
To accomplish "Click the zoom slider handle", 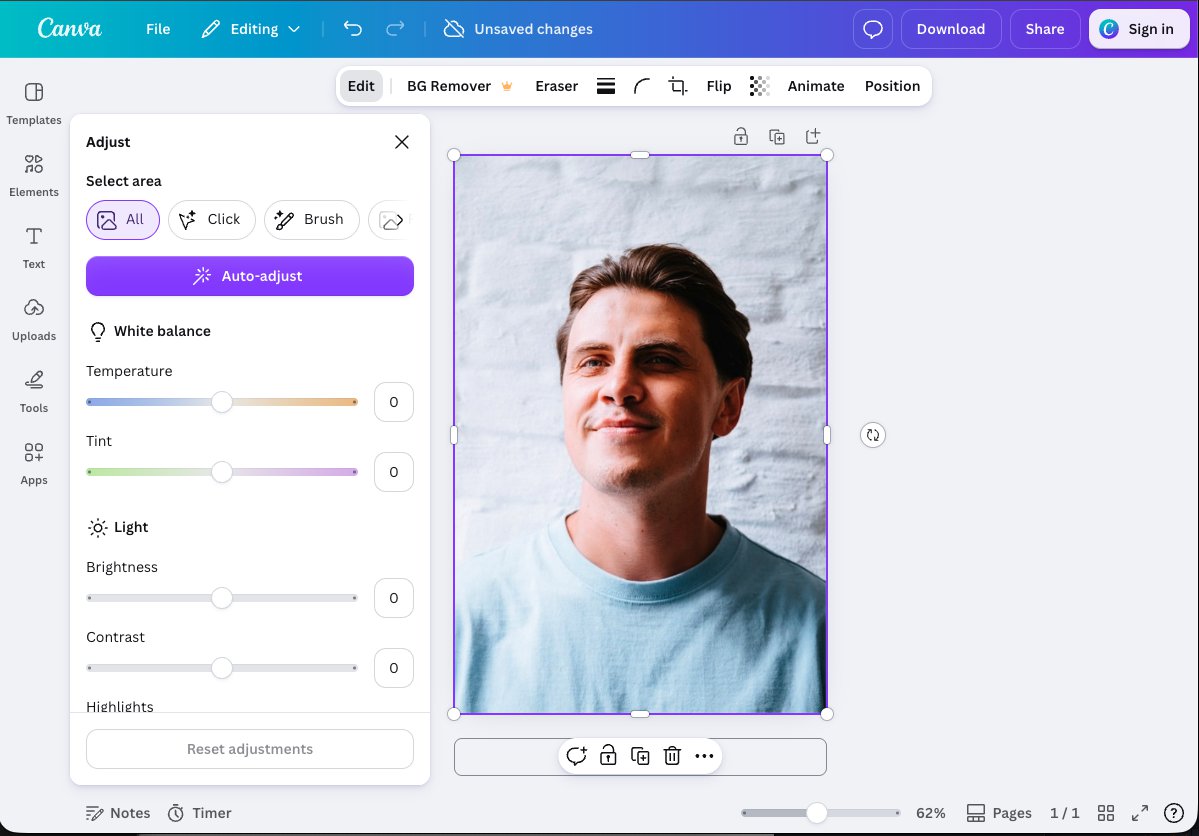I will (x=817, y=813).
